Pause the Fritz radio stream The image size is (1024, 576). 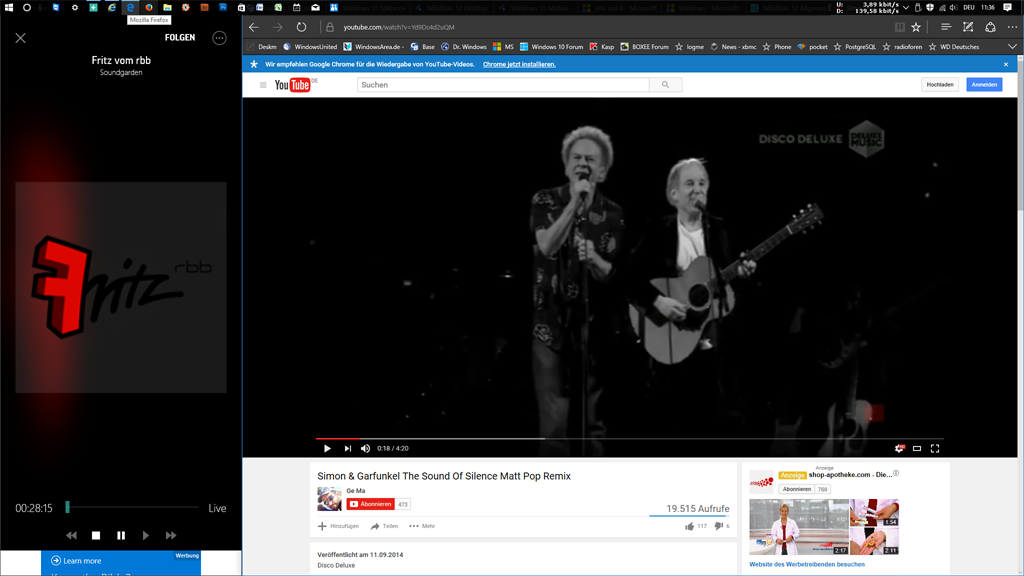click(x=121, y=536)
